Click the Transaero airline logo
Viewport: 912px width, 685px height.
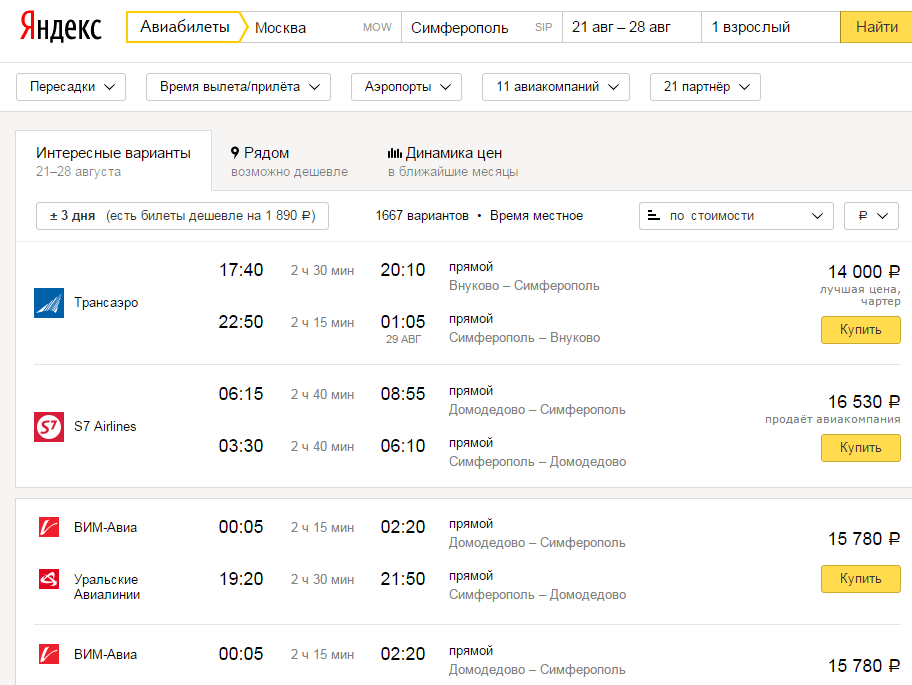coord(49,303)
